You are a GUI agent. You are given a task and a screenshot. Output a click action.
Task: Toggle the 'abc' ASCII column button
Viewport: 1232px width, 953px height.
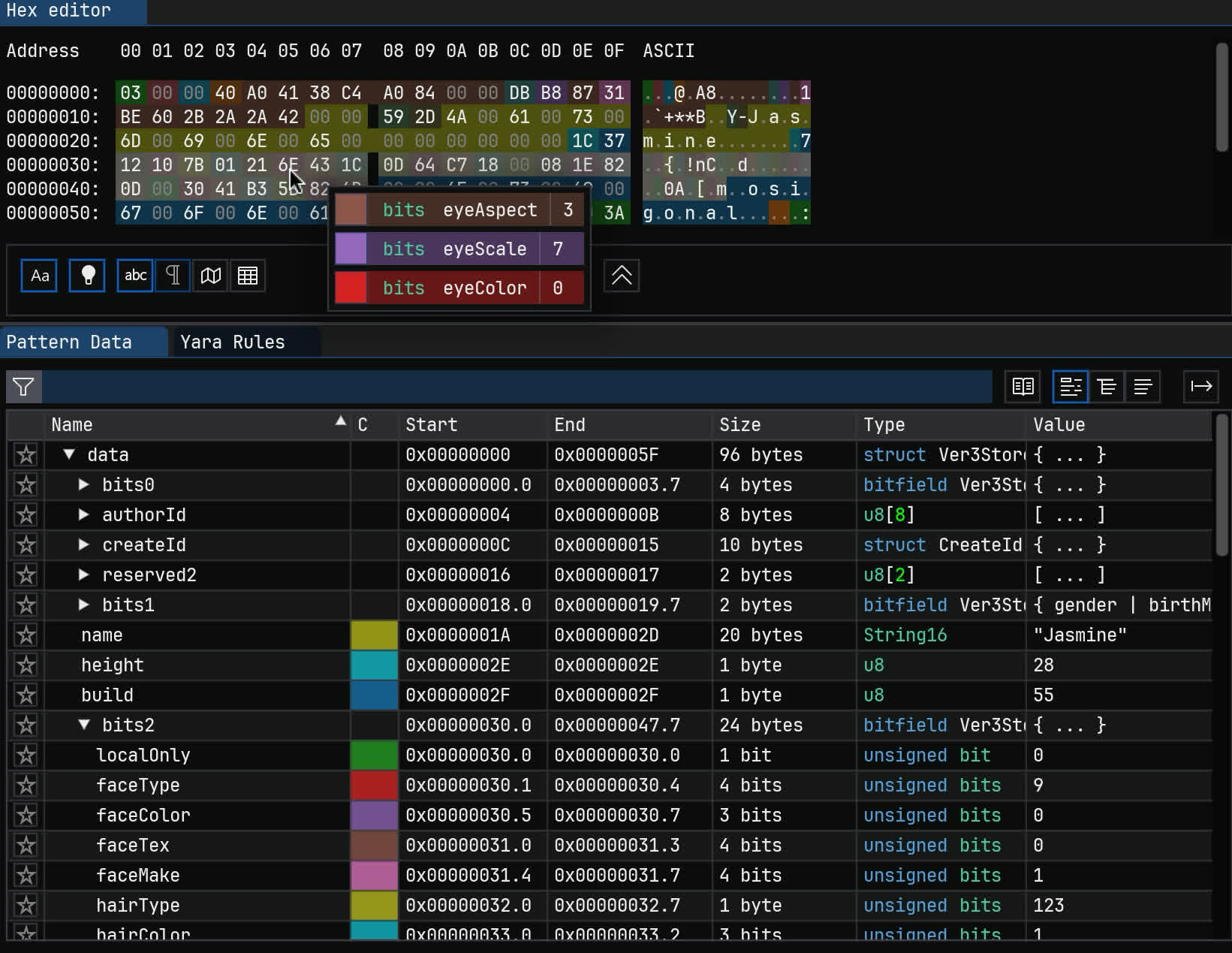135,276
